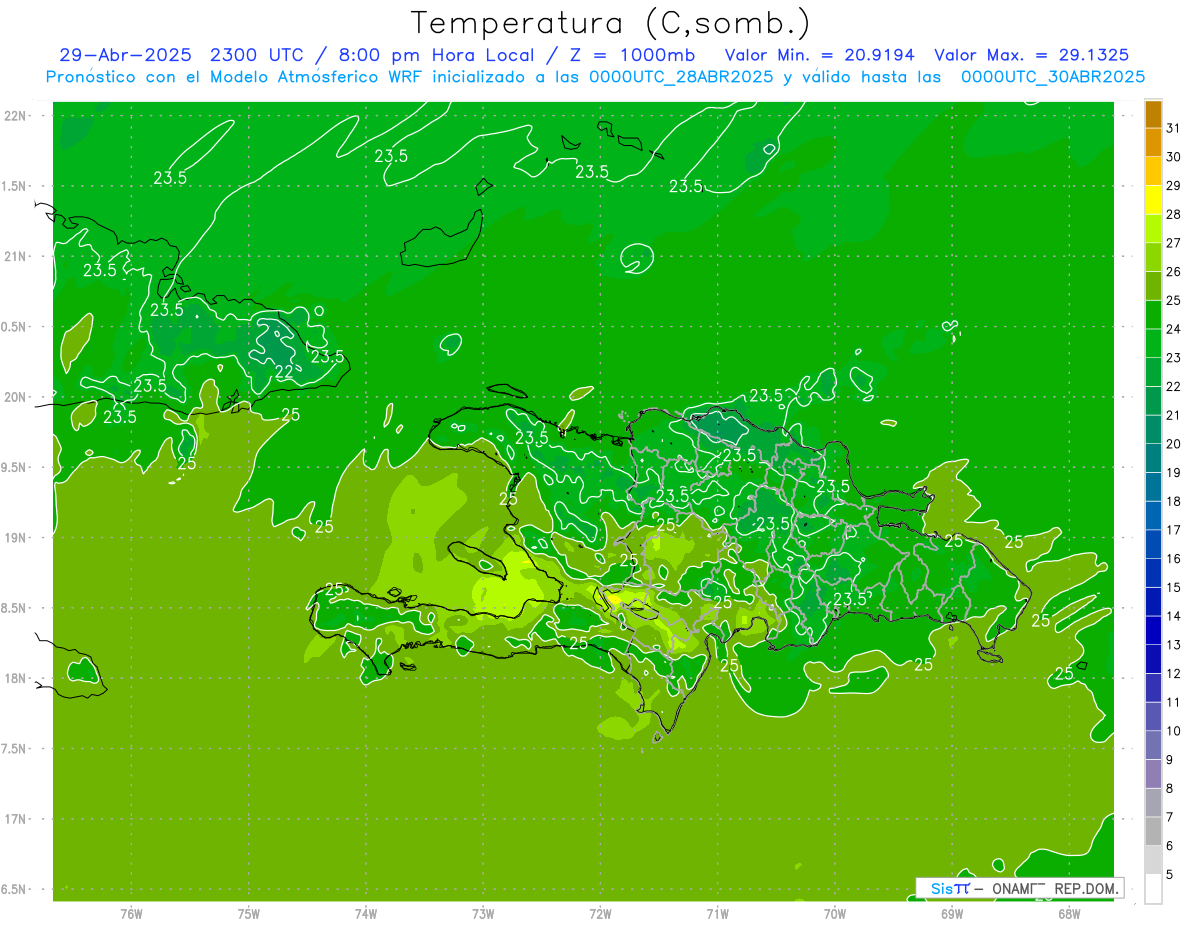Click the '69W' longitude axis label
The width and height of the screenshot is (1200, 927).
point(952,913)
